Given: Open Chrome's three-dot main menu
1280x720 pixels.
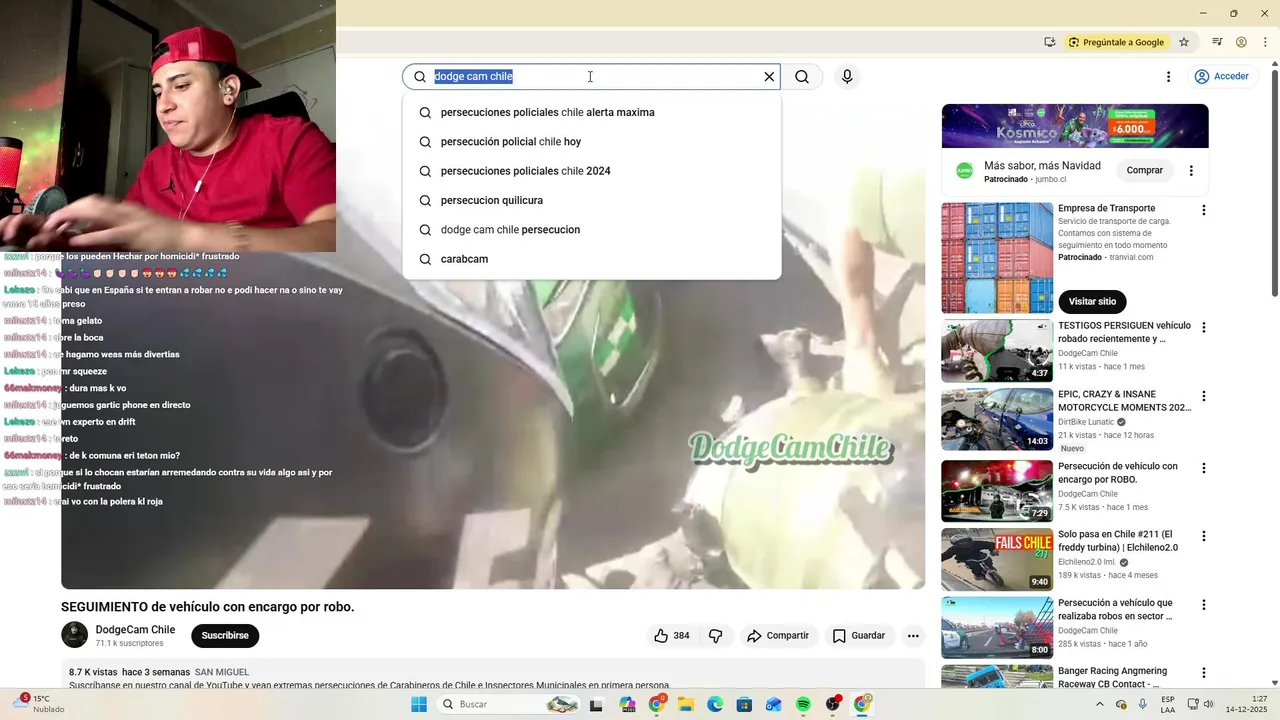Looking at the screenshot, I should point(1264,42).
